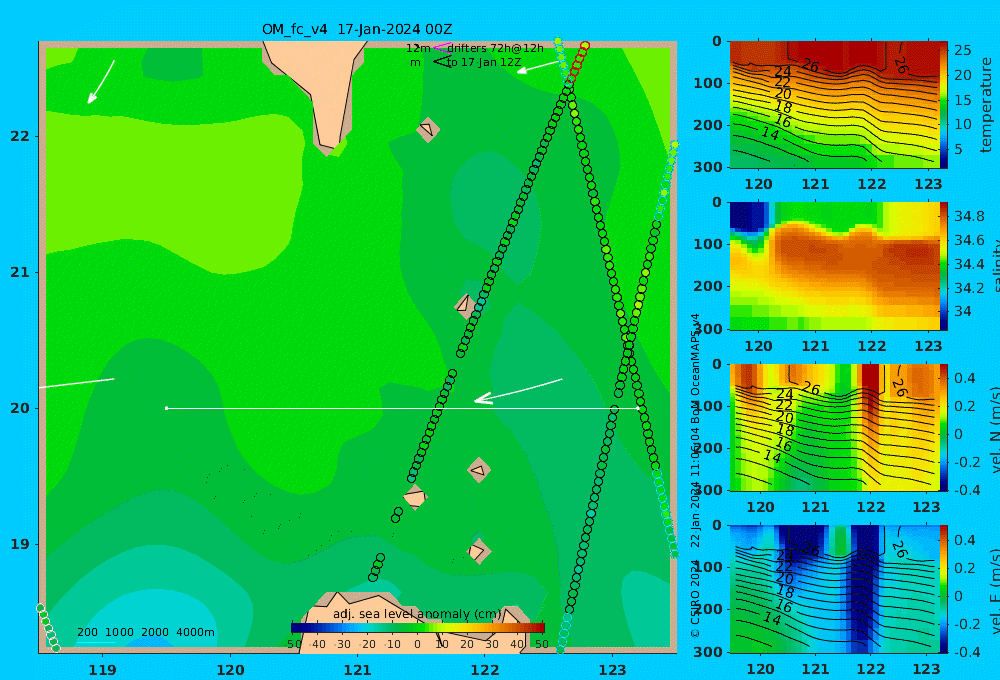Click the island marker near 20.8N 121.8E
This screenshot has width=1000, height=680.
pyautogui.click(x=464, y=304)
